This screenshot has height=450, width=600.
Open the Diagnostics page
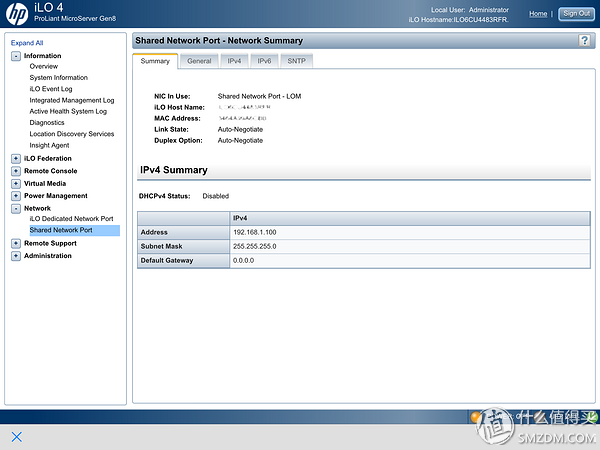click(x=47, y=123)
